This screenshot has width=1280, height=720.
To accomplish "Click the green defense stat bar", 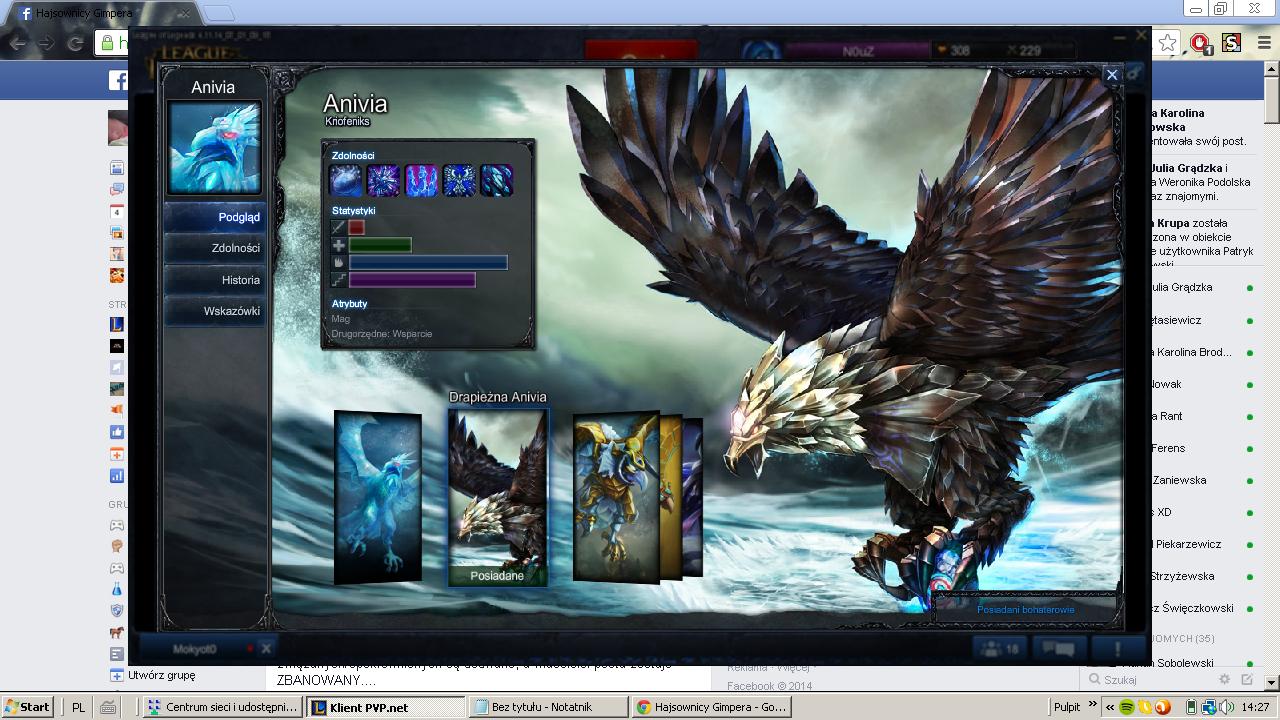I will pos(380,245).
